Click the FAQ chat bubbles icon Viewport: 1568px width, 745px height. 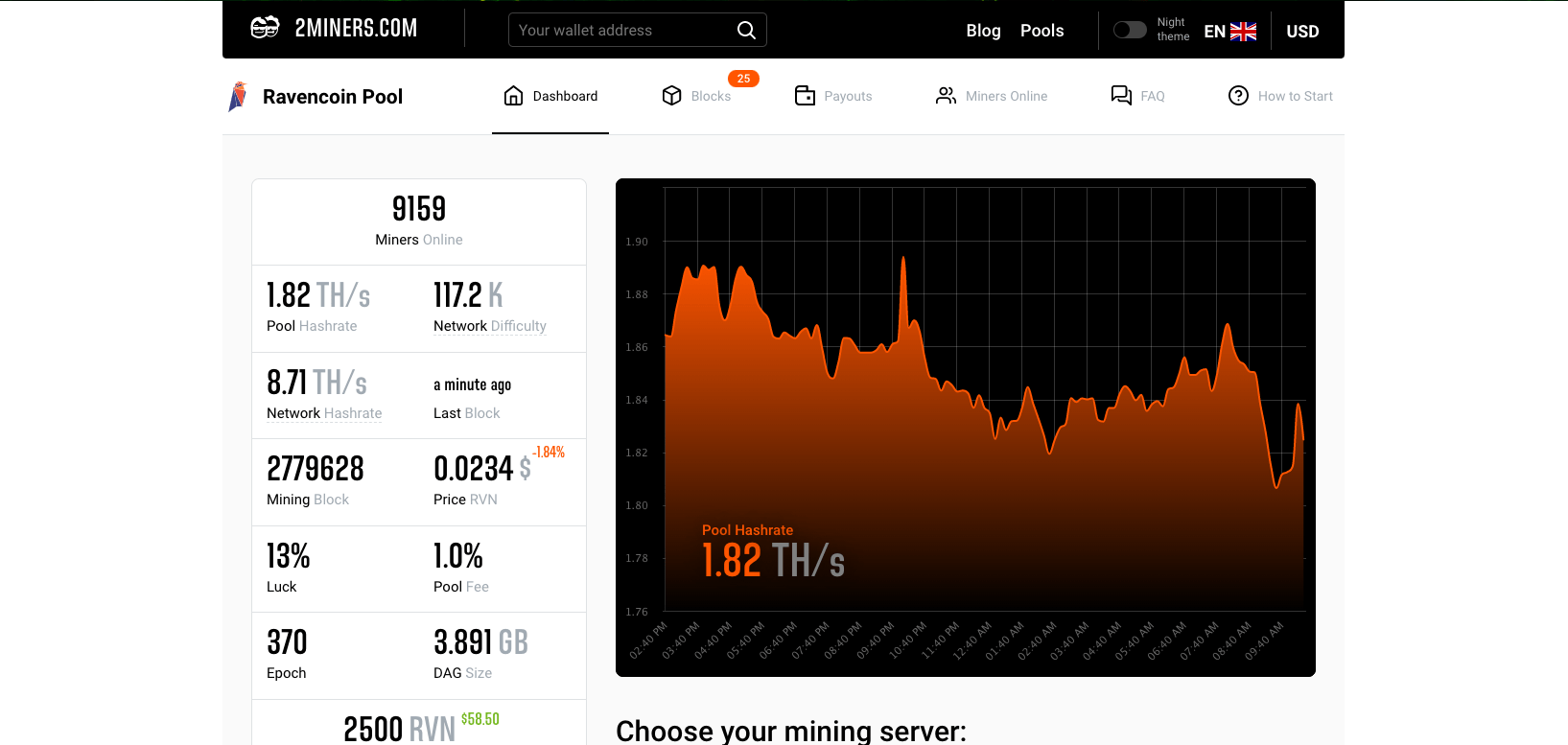point(1121,96)
